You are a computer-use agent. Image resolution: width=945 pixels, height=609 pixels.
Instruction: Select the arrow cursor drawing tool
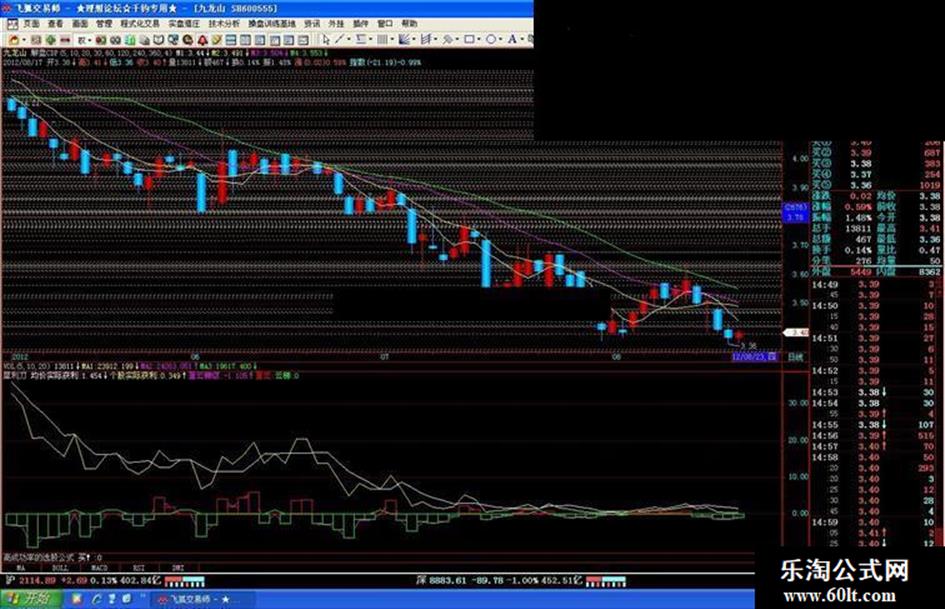click(x=325, y=40)
